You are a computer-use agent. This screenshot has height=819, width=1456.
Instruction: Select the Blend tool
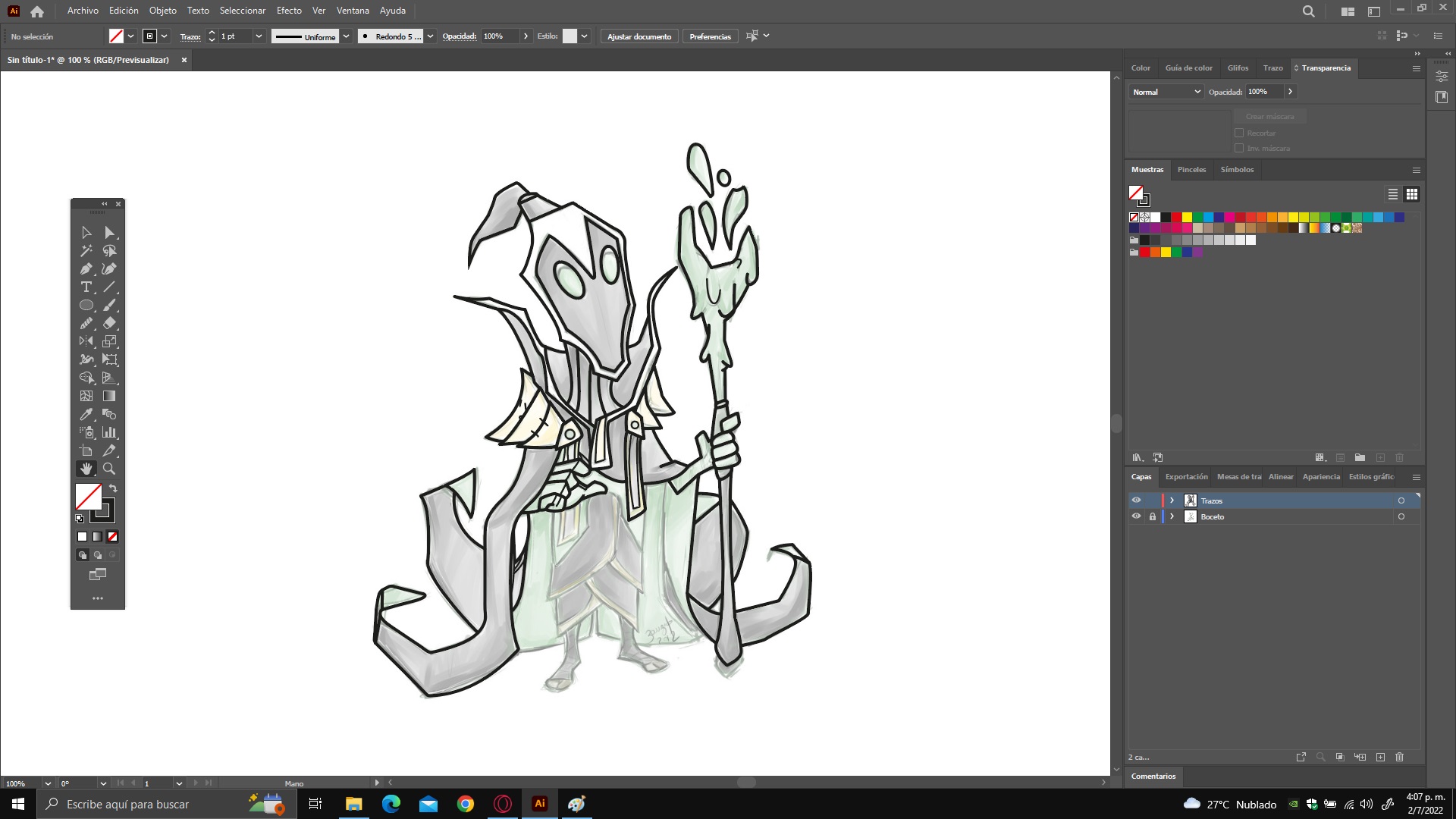[x=110, y=415]
